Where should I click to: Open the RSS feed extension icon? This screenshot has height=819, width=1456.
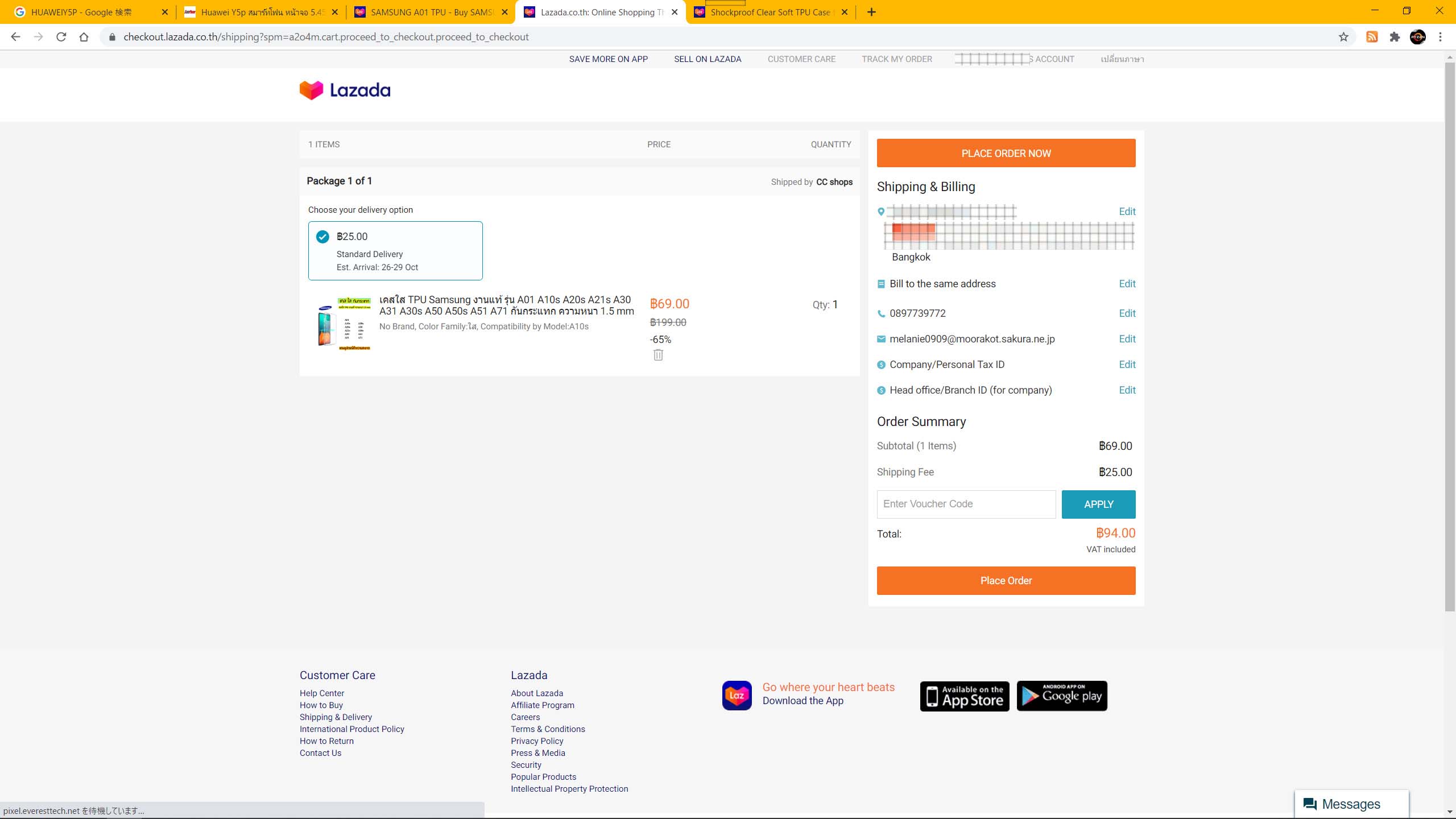[1372, 37]
